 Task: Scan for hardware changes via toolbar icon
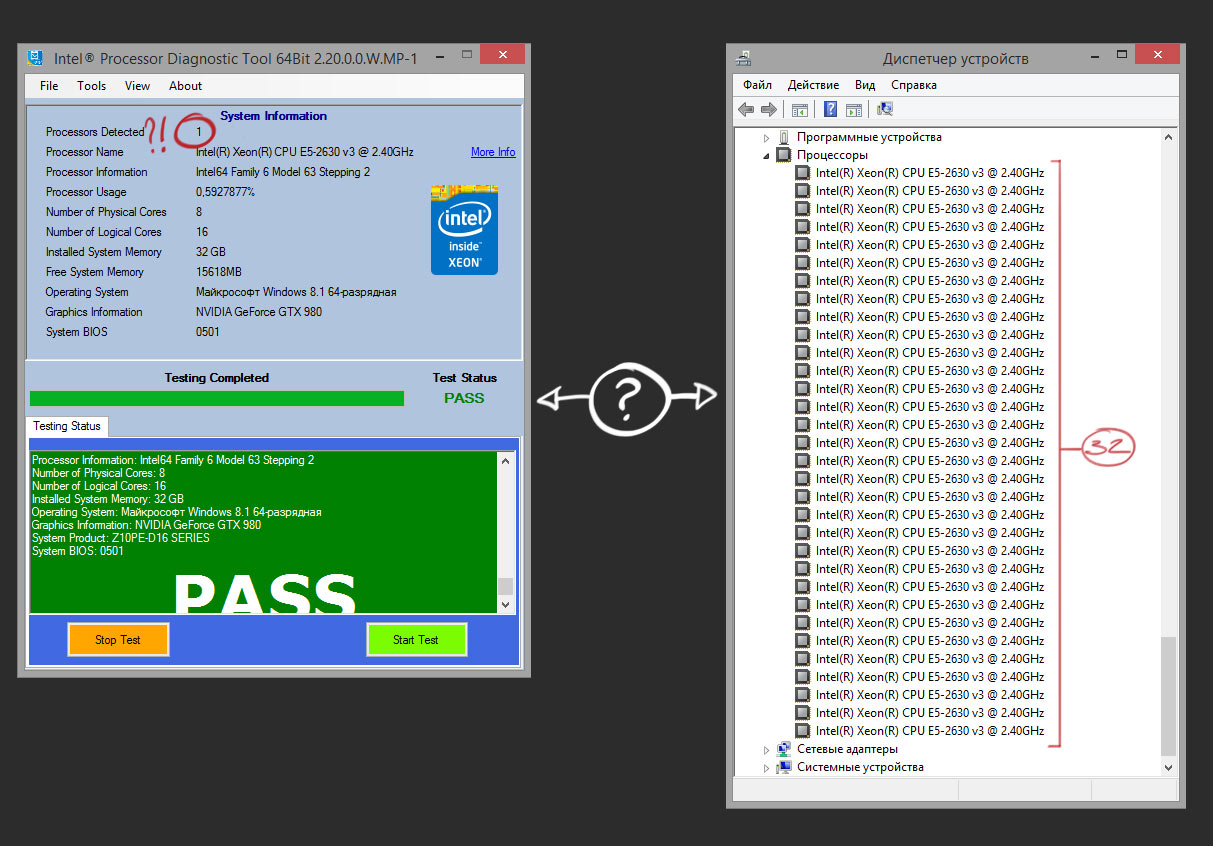tap(884, 109)
